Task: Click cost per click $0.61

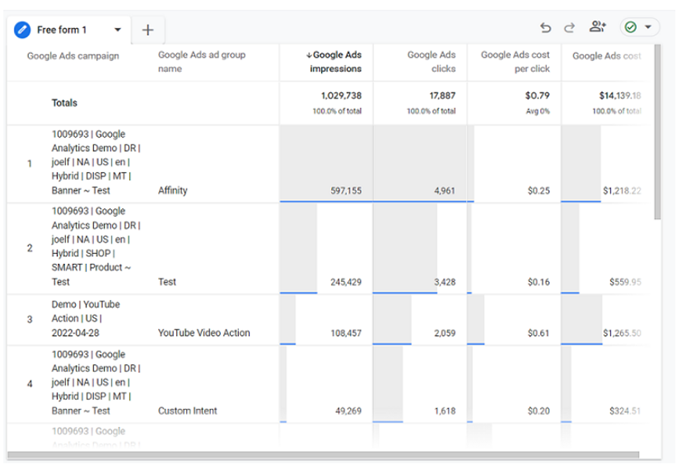Action: point(538,333)
